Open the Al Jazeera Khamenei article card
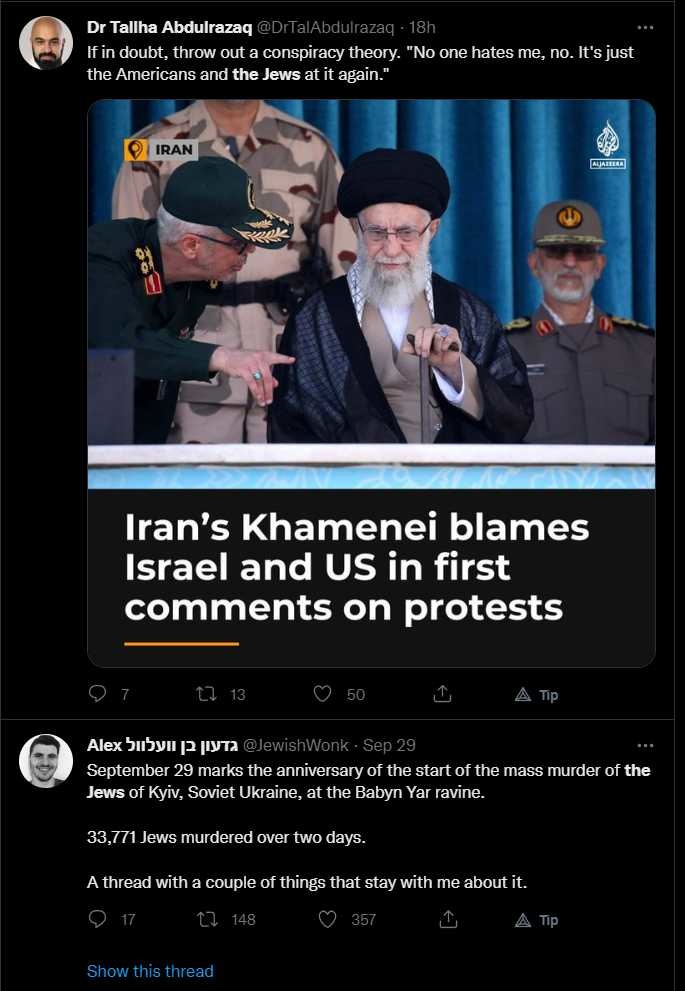Viewport: 685px width, 991px height. click(371, 383)
